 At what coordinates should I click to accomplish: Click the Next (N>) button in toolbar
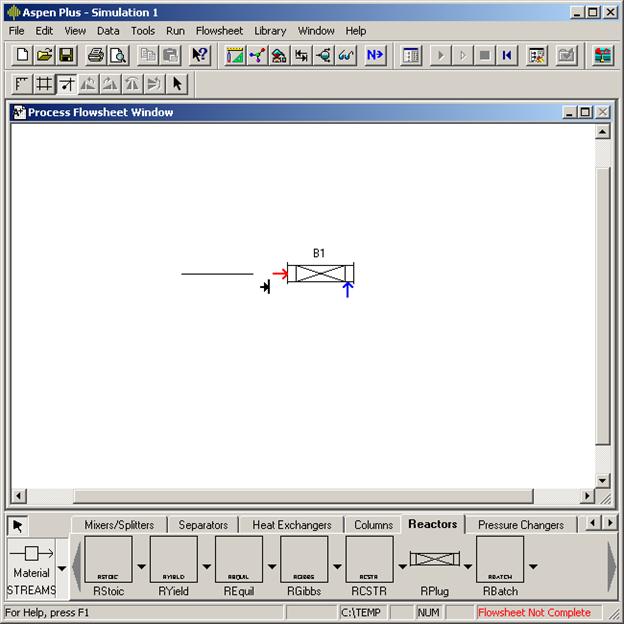click(375, 55)
